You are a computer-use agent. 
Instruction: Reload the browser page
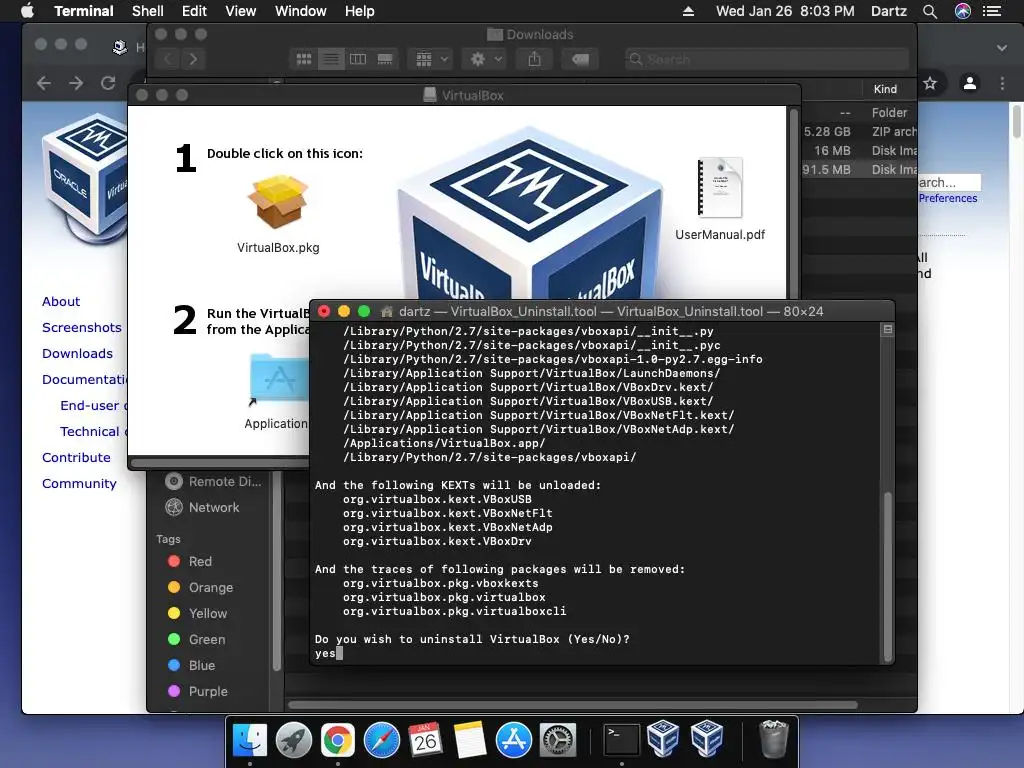(x=108, y=83)
